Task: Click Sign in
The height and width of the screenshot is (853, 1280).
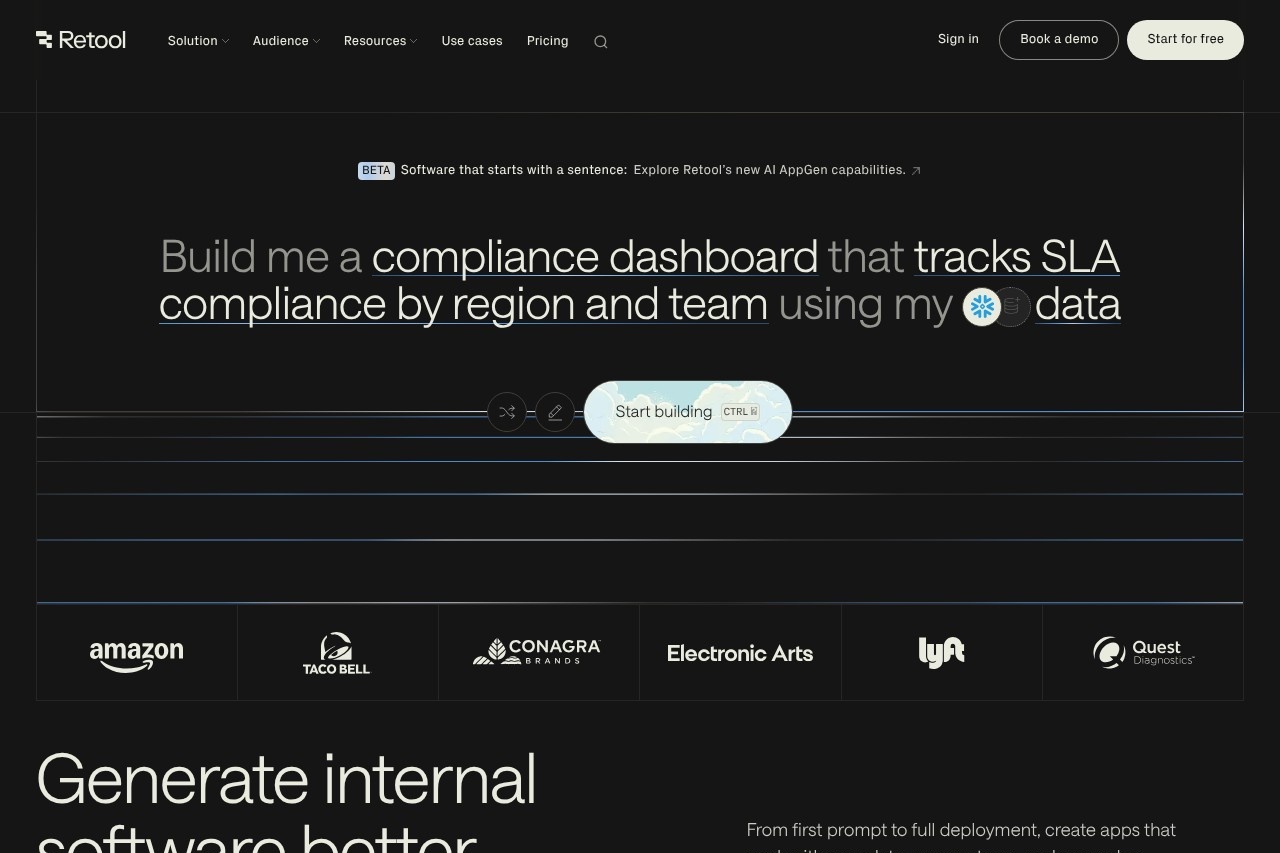Action: click(958, 39)
